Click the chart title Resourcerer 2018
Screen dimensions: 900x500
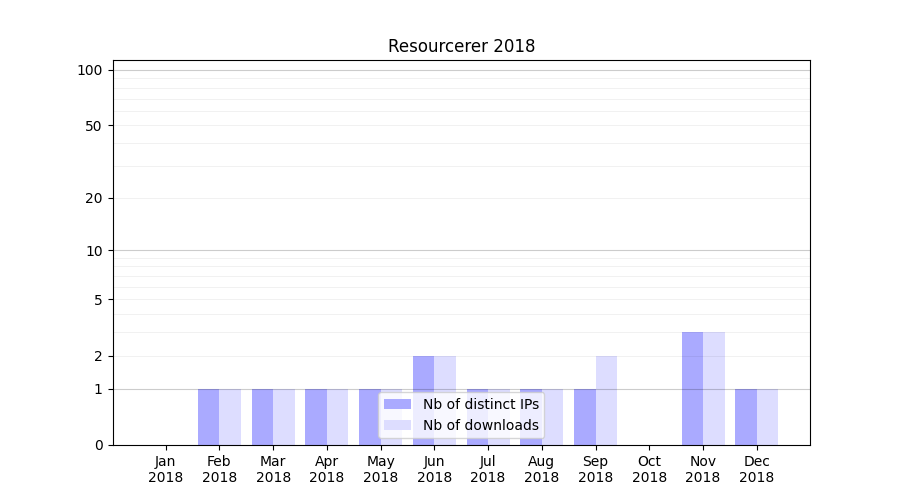point(461,47)
